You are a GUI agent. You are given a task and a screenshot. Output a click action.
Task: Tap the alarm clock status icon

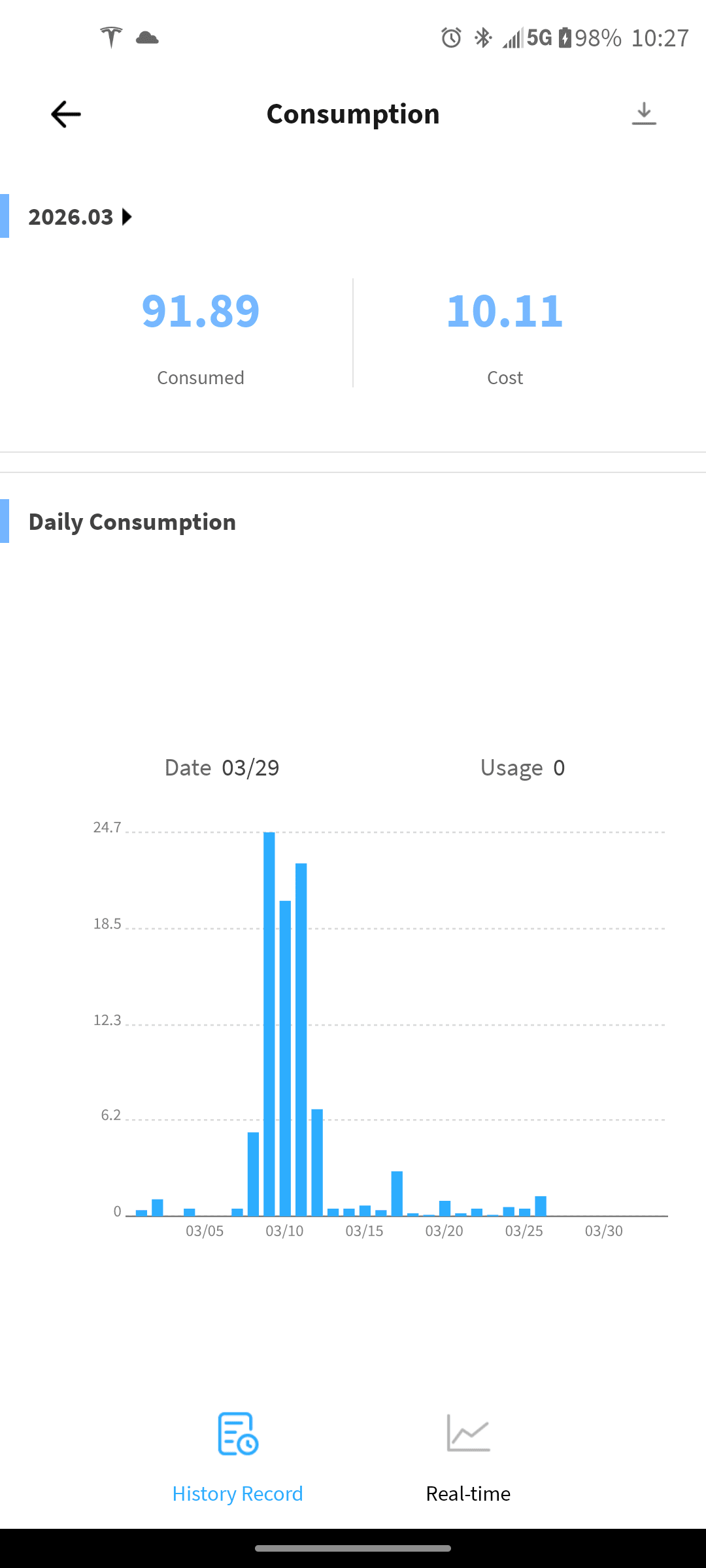[451, 38]
